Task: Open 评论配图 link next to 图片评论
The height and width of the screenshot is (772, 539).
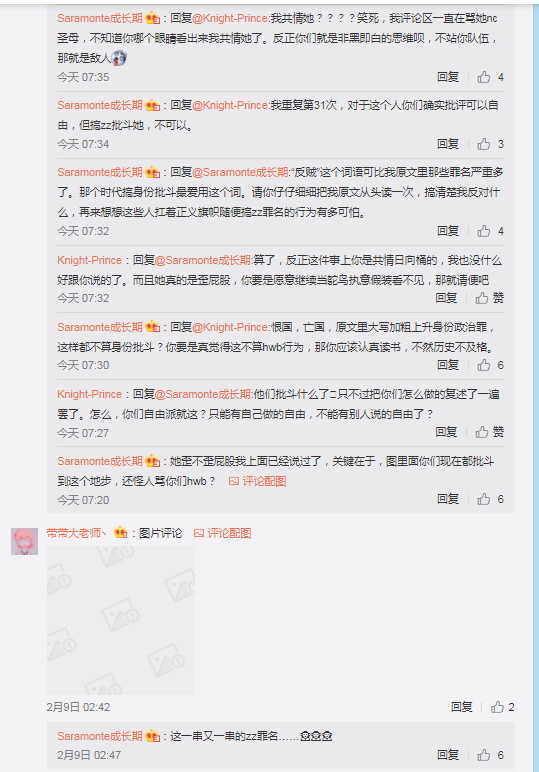Action: point(222,533)
